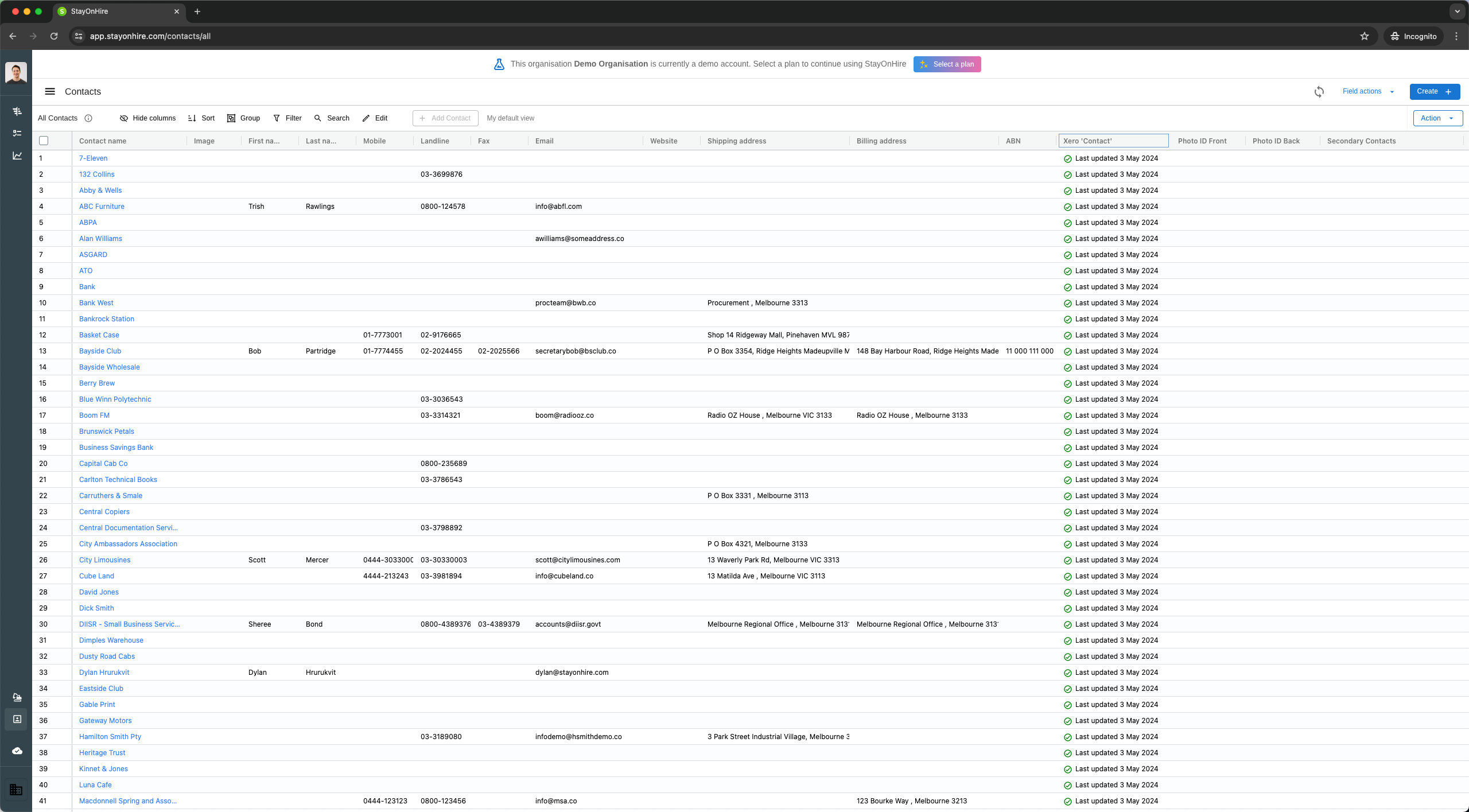Click the info icon beside All Contacts
This screenshot has height=812, width=1469.
pyautogui.click(x=88, y=118)
